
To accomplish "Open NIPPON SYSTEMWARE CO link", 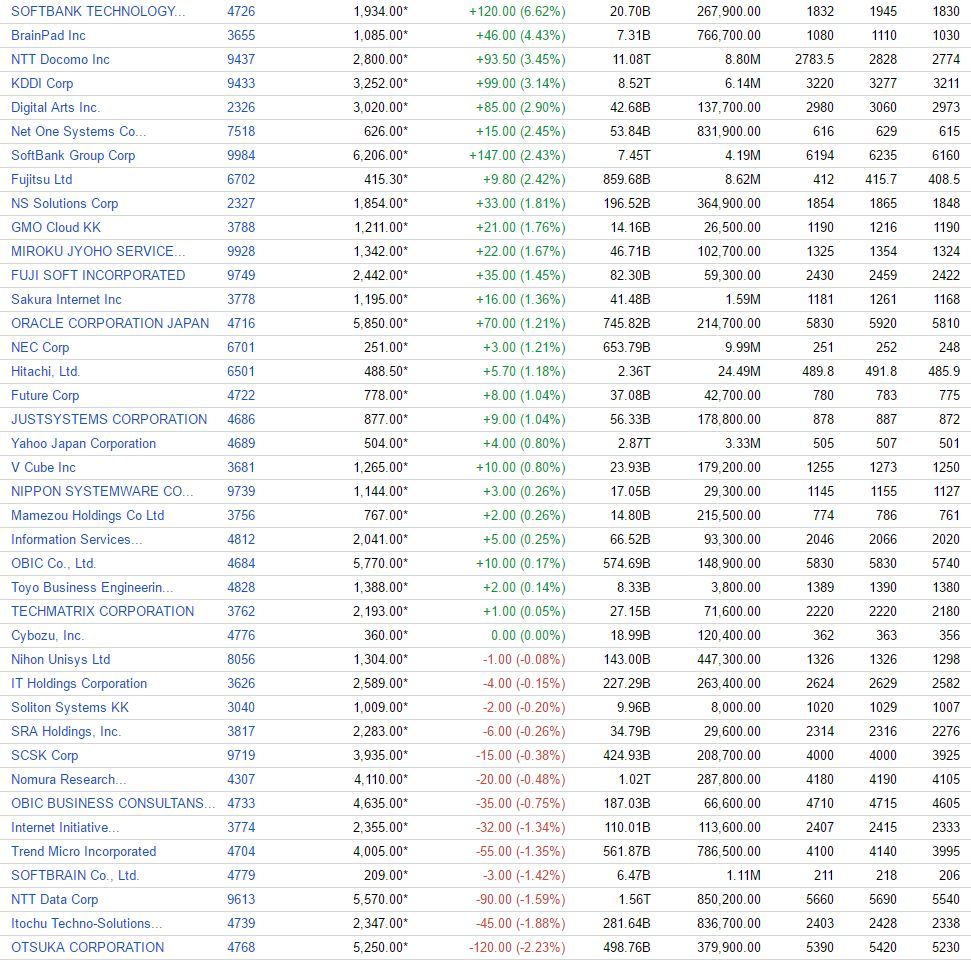I will tap(102, 491).
